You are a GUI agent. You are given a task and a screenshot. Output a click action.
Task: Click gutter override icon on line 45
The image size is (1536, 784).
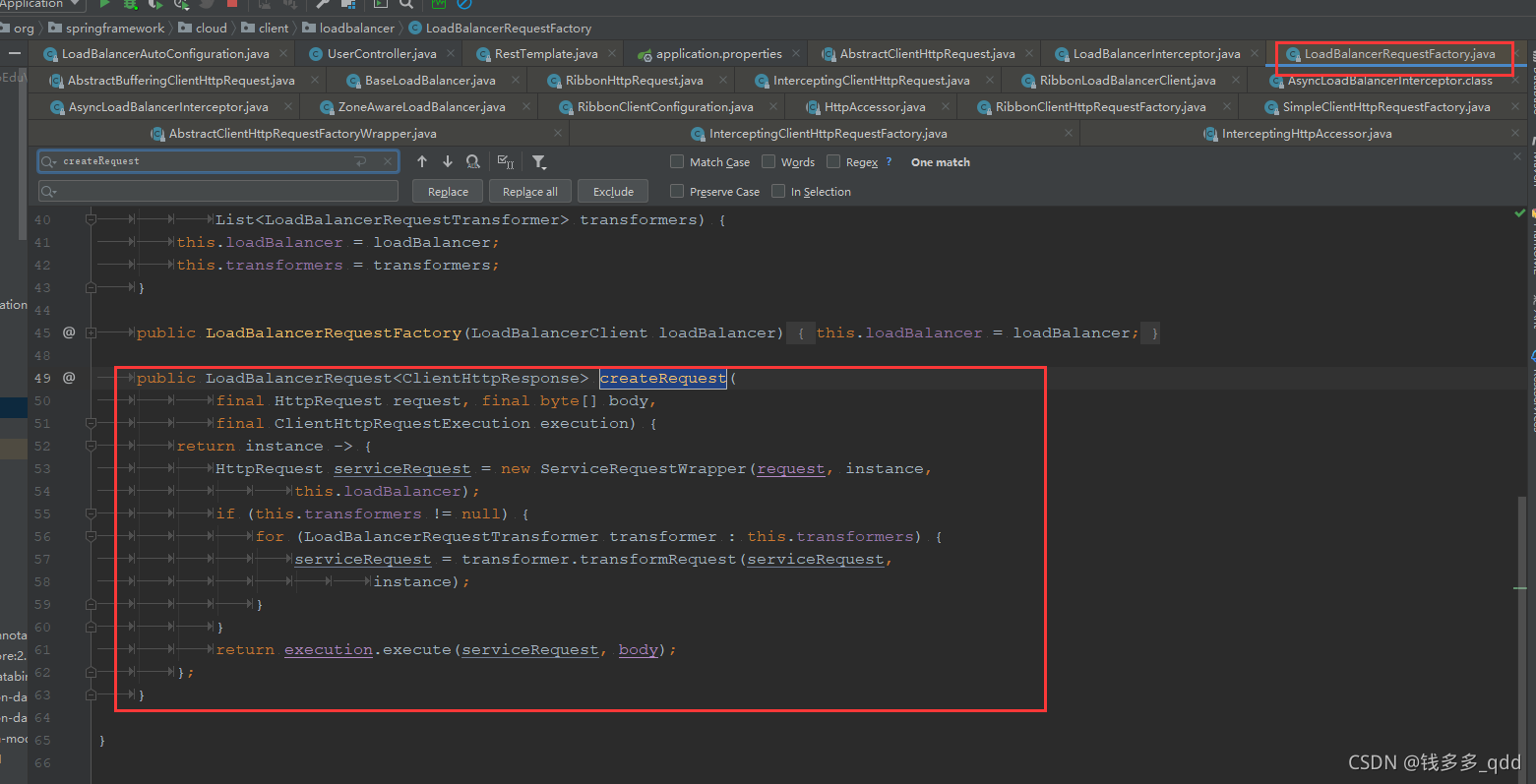69,332
